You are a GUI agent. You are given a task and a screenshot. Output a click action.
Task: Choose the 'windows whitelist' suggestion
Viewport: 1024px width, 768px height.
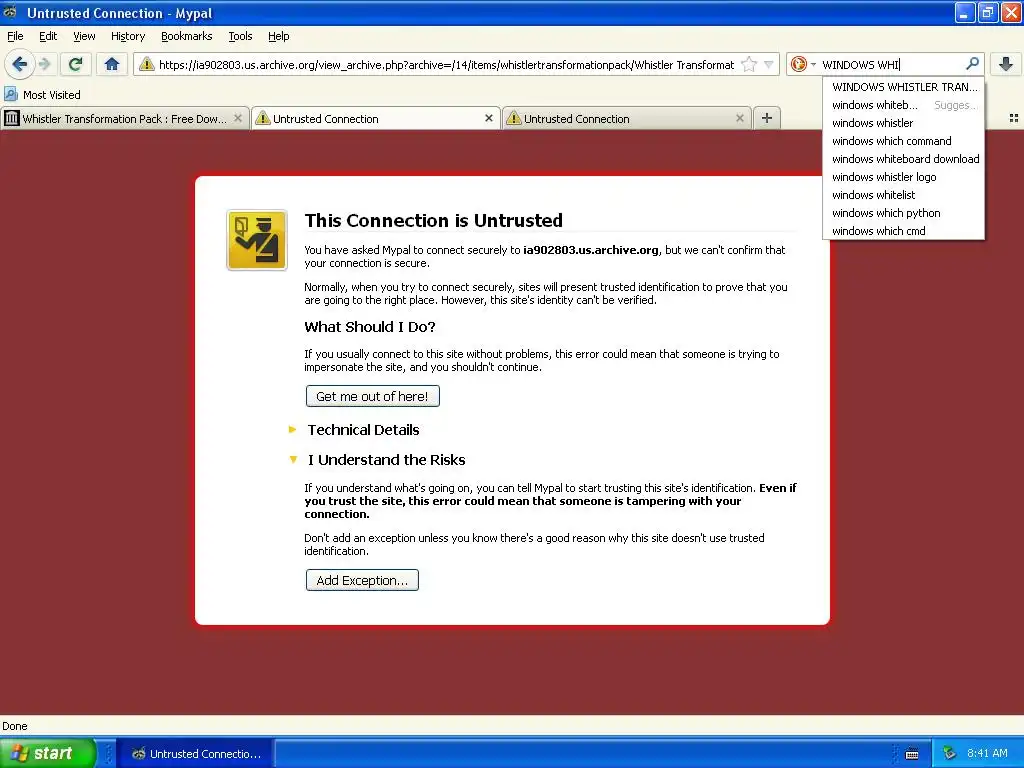click(904, 195)
